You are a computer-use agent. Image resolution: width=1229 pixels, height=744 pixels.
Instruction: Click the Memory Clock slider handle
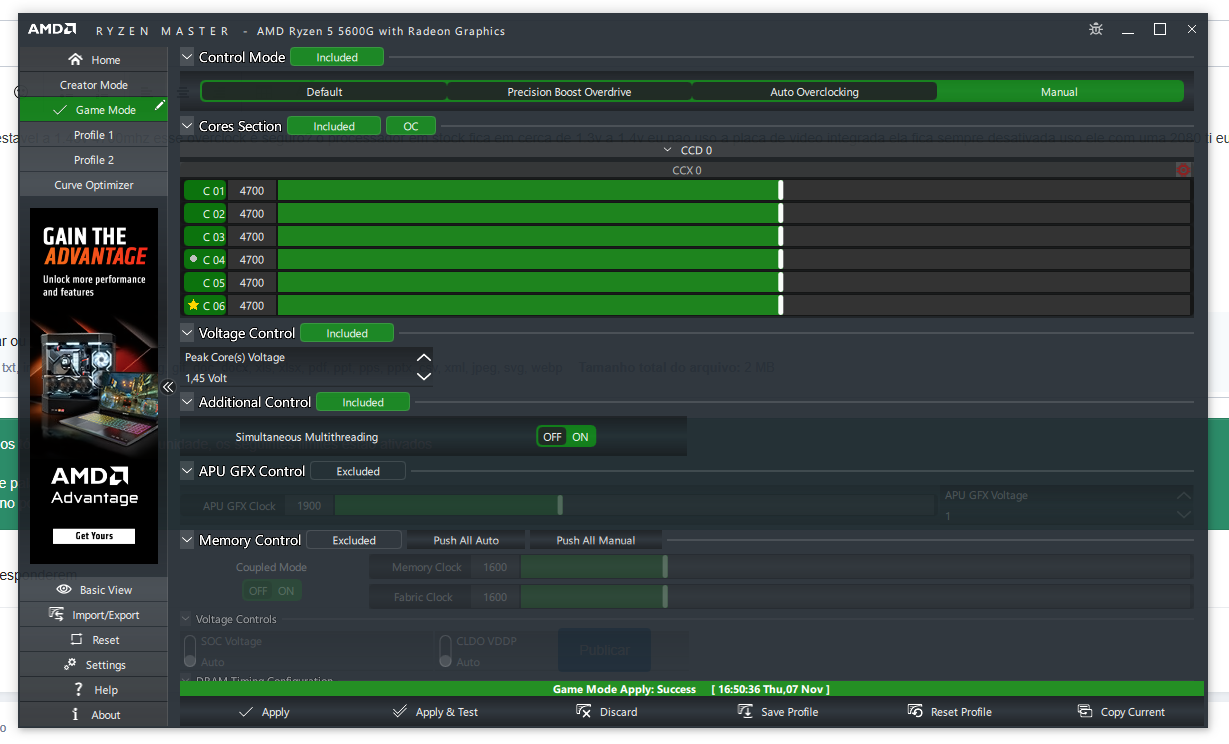tap(665, 567)
